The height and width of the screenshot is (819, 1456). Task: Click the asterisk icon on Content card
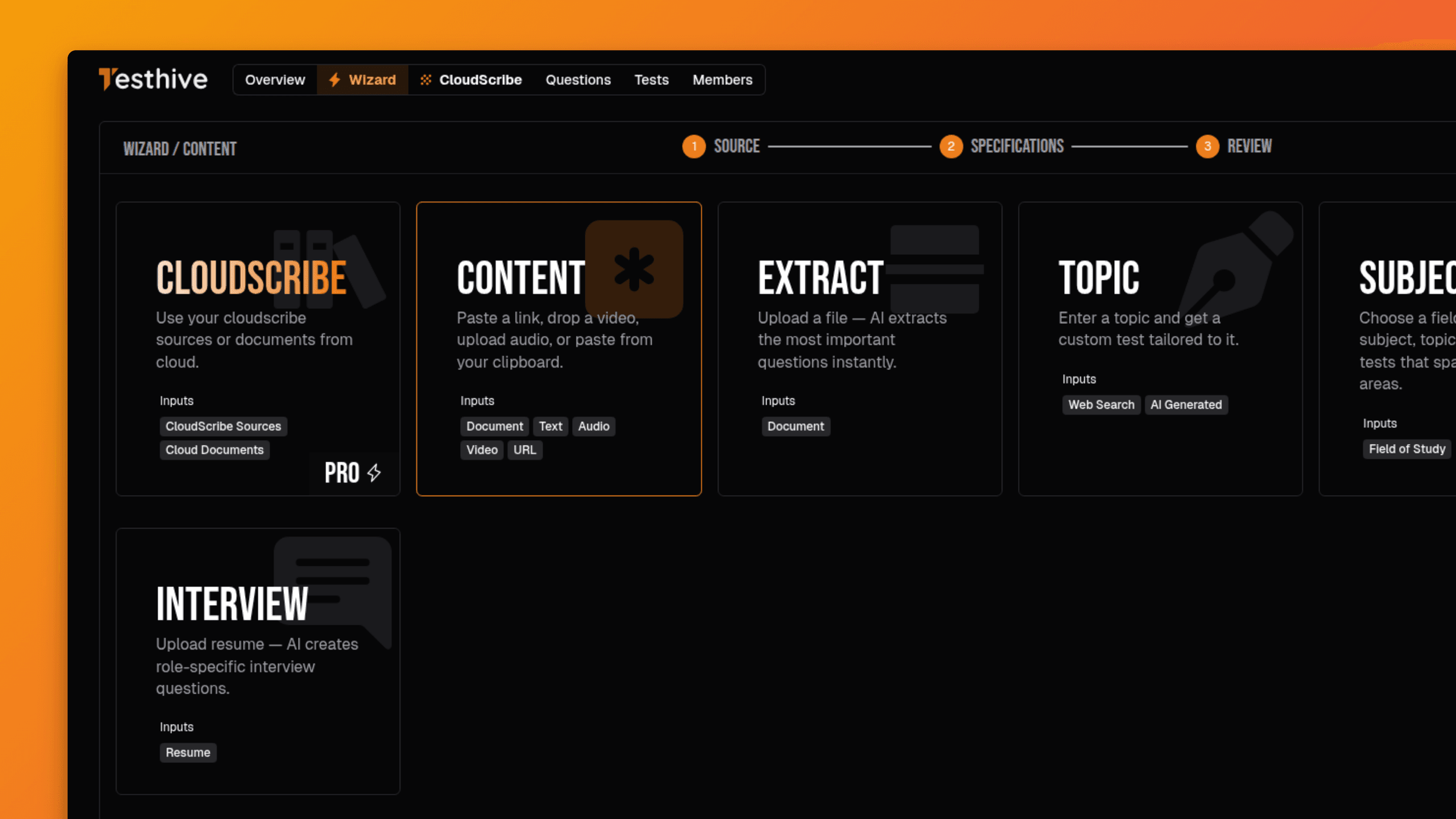[x=634, y=269]
